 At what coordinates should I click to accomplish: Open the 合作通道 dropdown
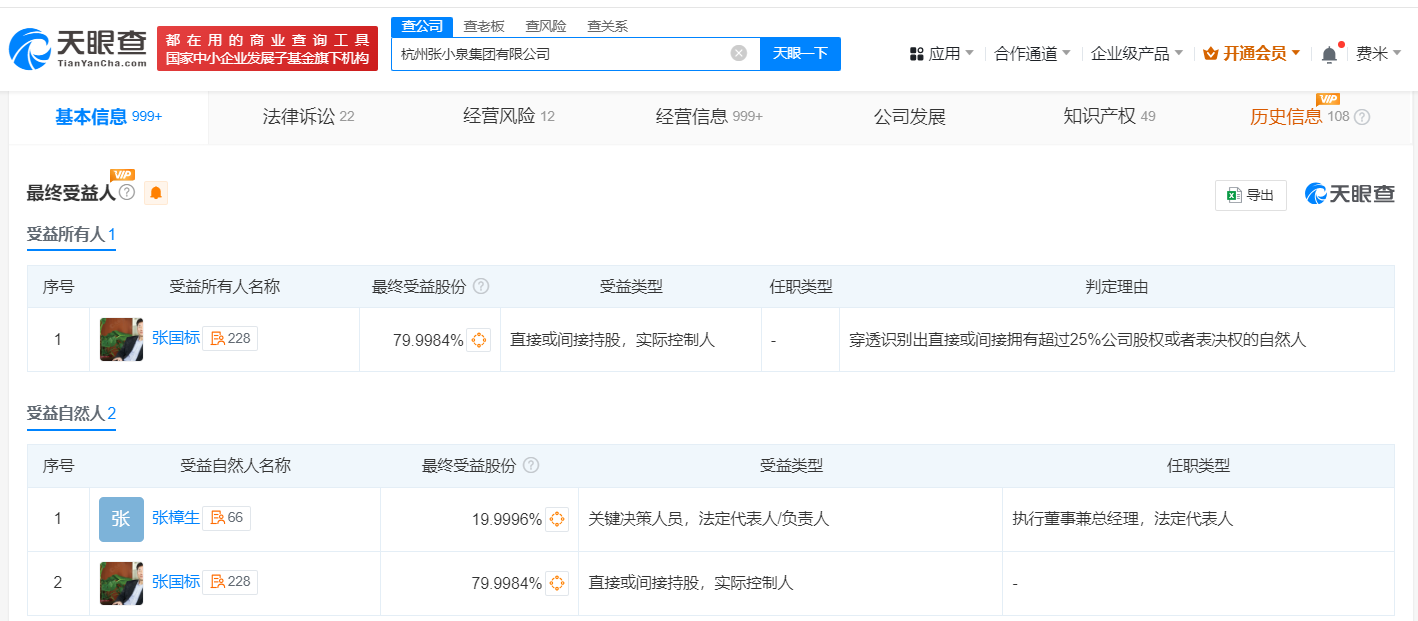(1032, 54)
